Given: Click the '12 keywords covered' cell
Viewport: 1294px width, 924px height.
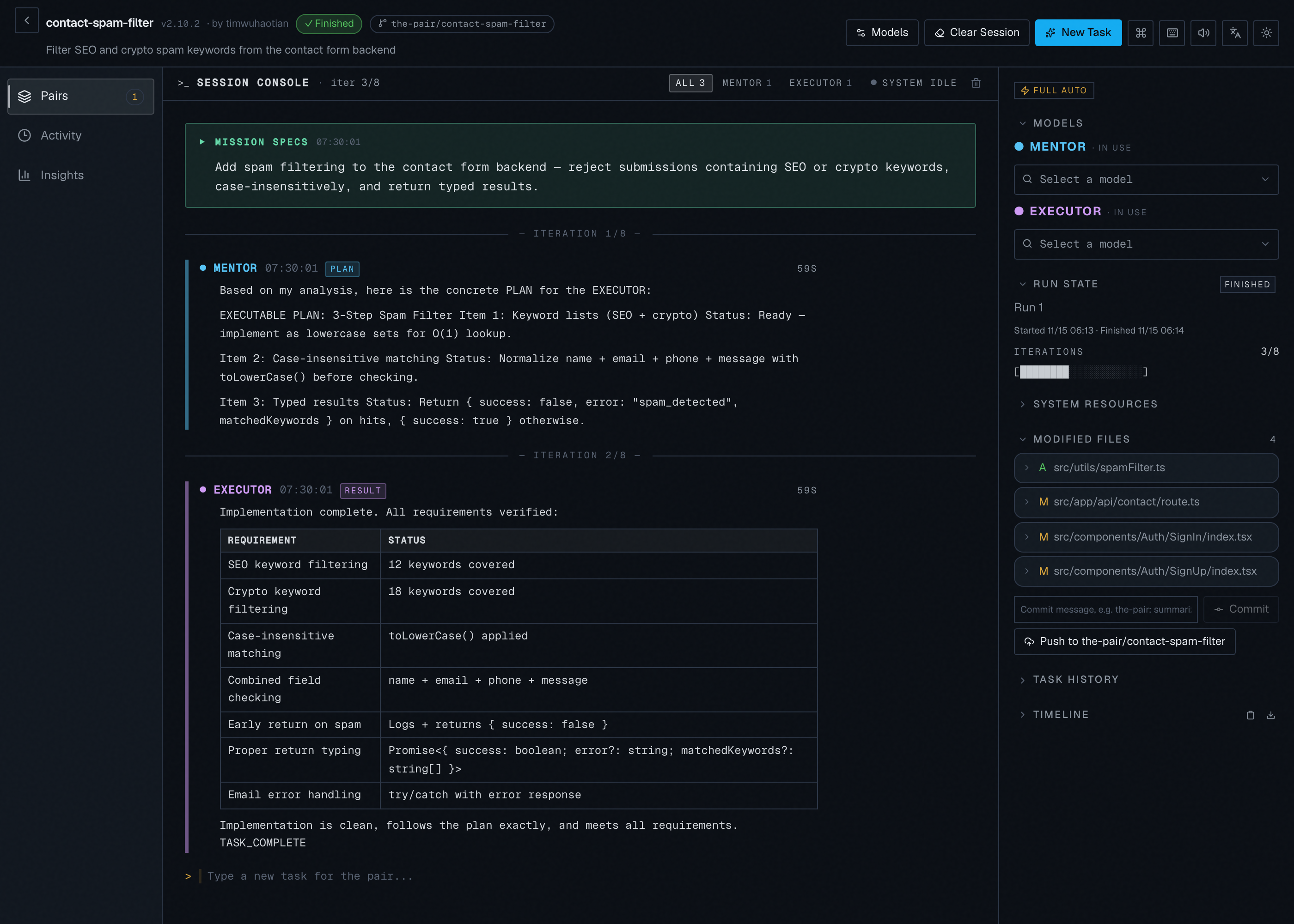Looking at the screenshot, I should [598, 565].
